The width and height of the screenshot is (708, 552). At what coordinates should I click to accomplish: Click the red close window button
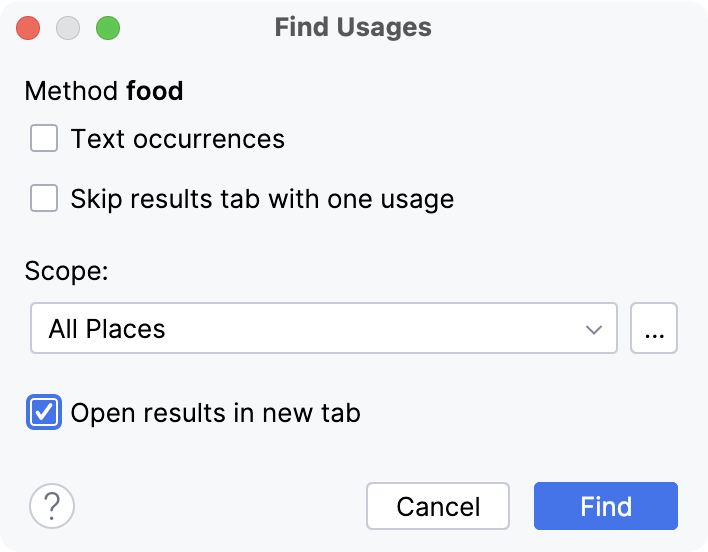29,27
